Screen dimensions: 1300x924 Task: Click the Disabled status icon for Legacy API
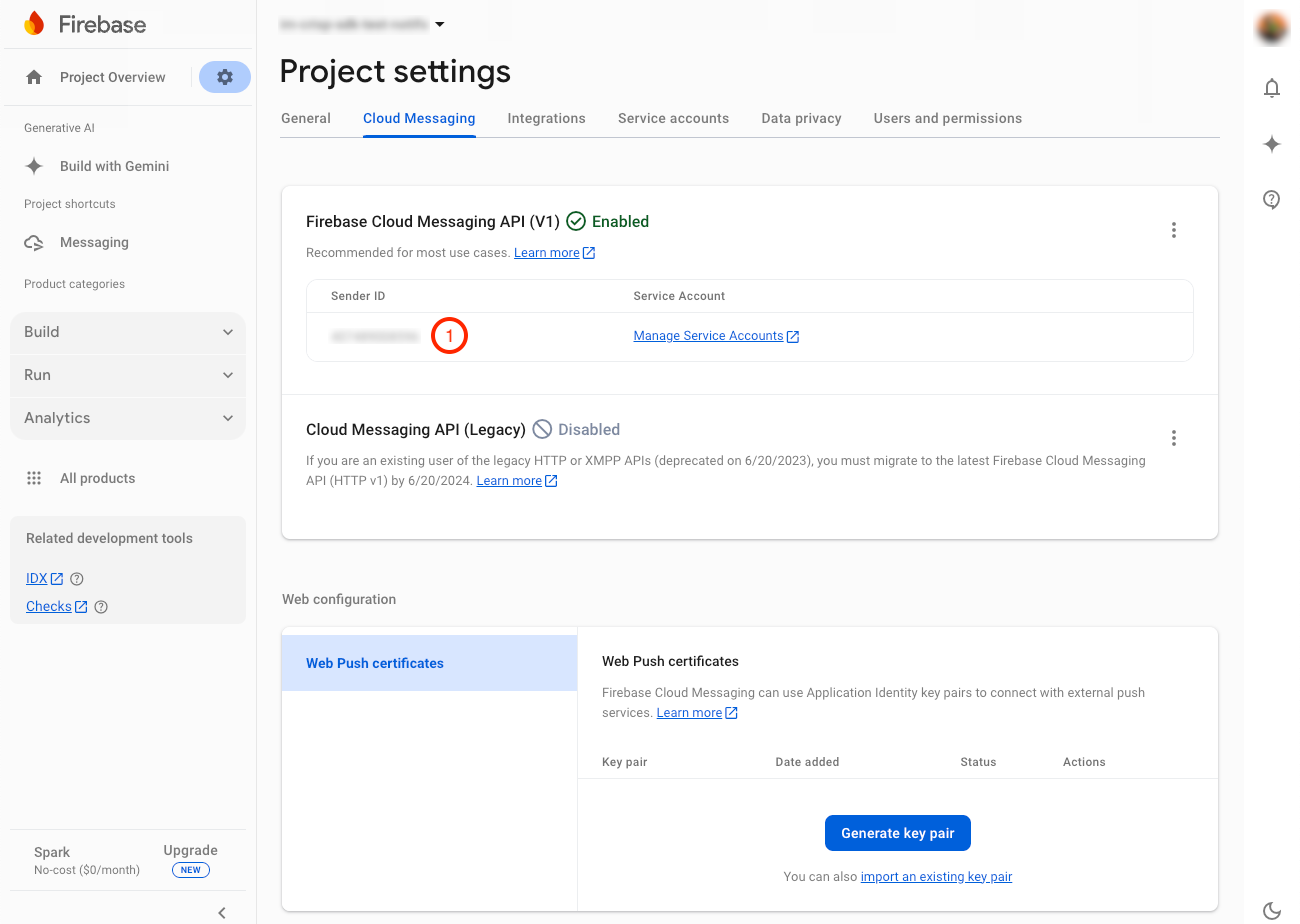(542, 429)
